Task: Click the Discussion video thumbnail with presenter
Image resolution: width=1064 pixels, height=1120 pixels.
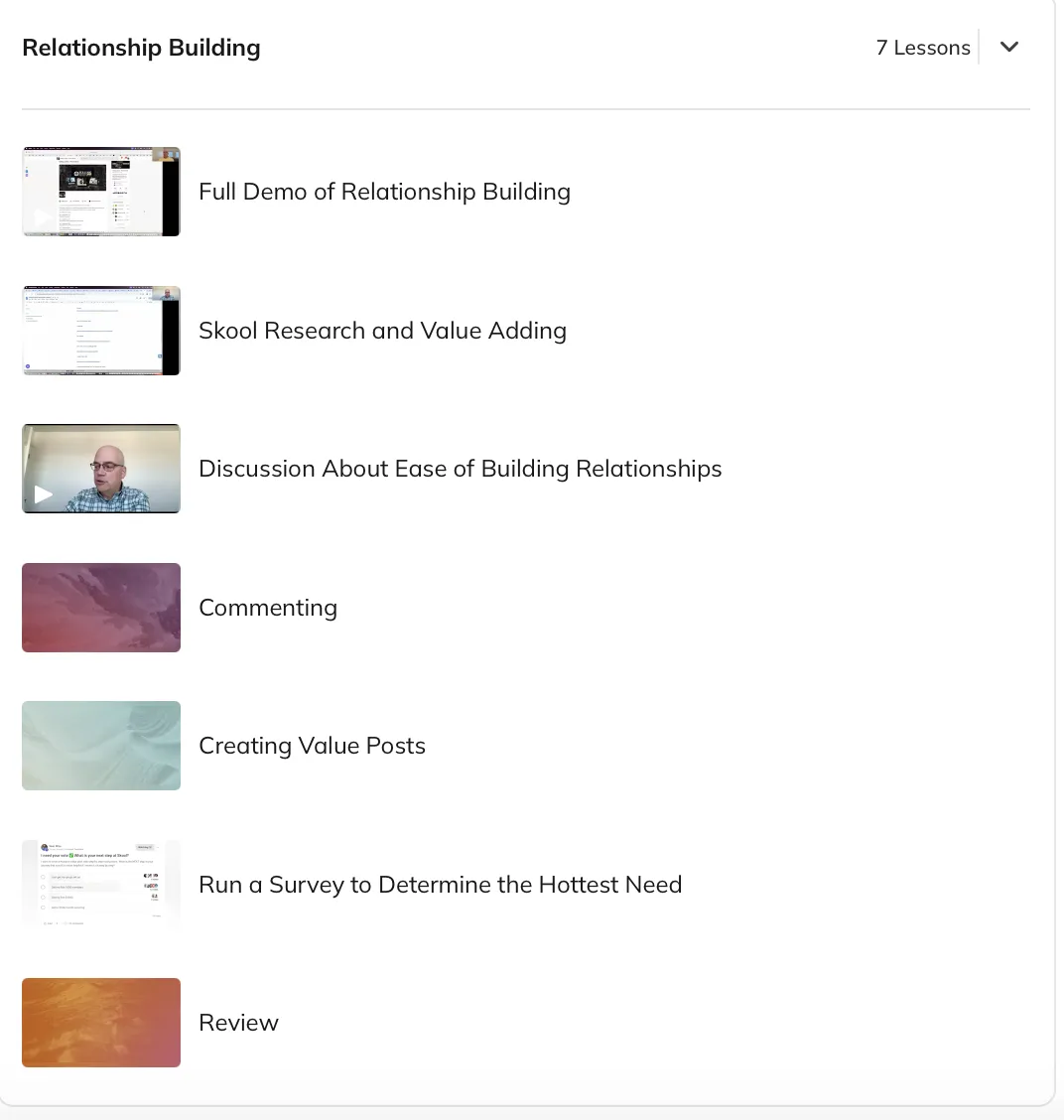Action: coord(100,469)
